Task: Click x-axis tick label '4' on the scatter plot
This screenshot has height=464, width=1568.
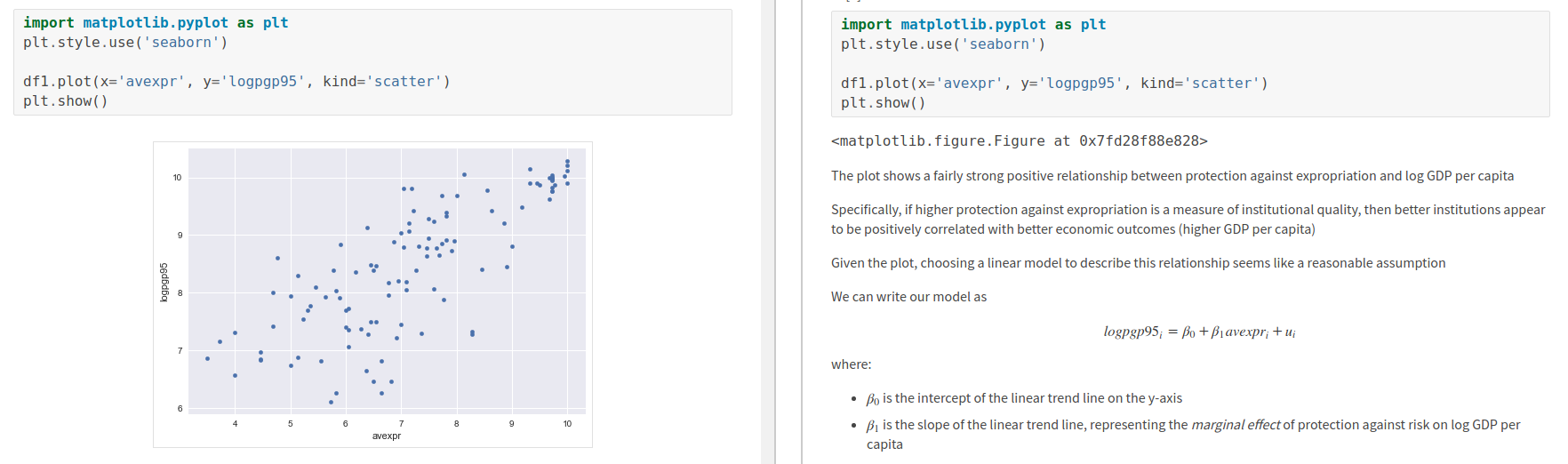Action: pos(235,424)
